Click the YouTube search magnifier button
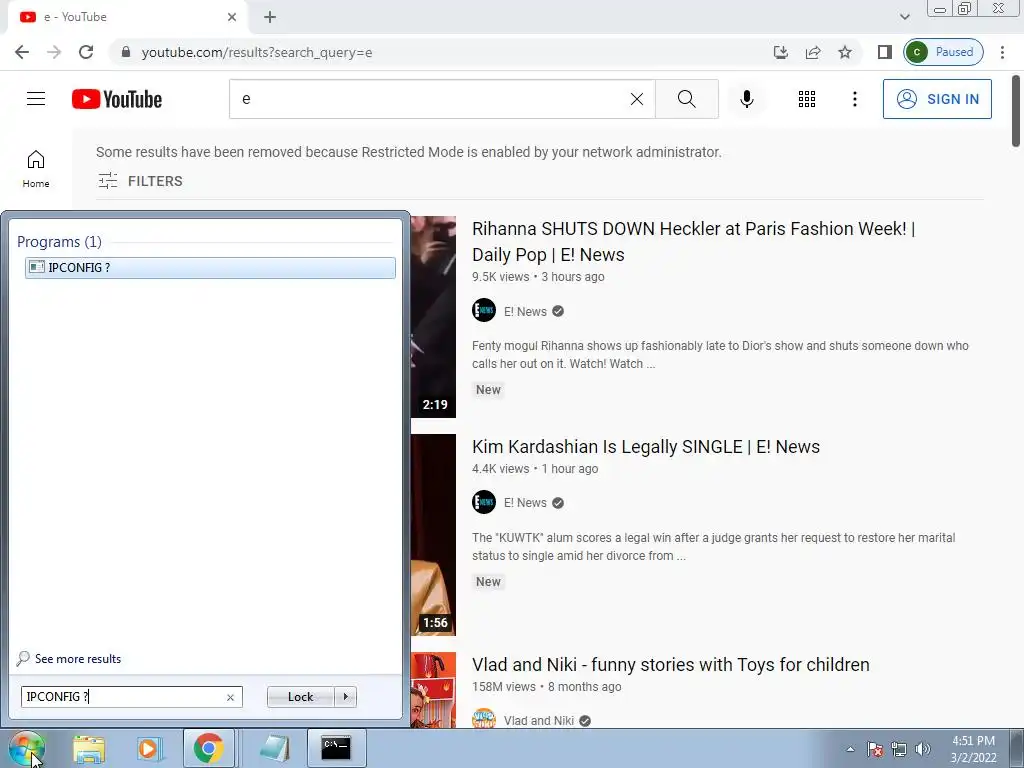 [686, 99]
